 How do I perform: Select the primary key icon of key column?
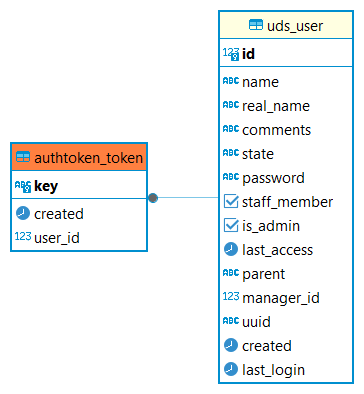pyautogui.click(x=23, y=186)
